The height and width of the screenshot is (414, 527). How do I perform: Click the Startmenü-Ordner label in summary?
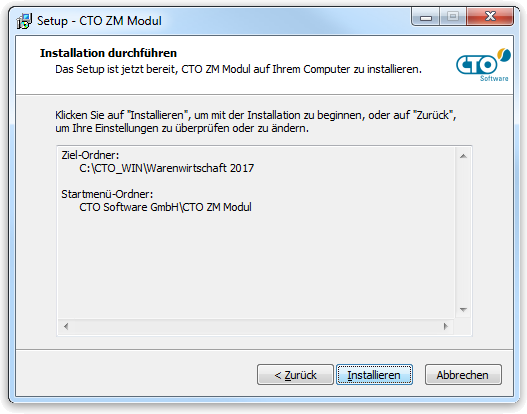(107, 194)
